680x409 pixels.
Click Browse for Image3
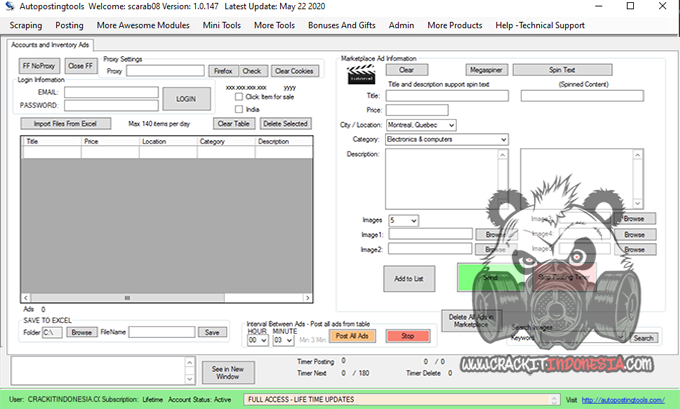pyautogui.click(x=634, y=219)
